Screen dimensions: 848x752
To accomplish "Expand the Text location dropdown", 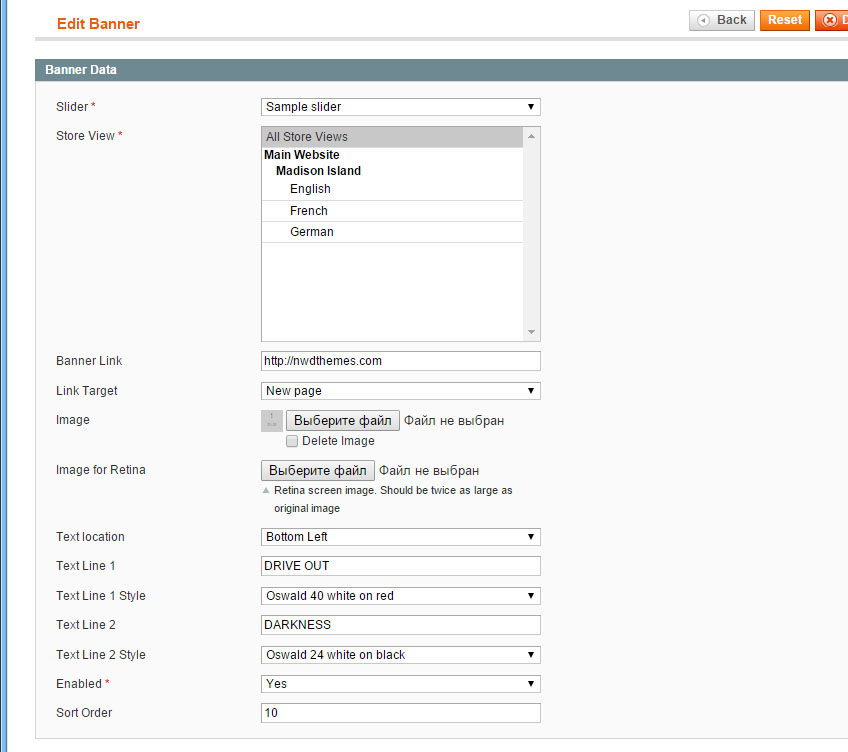I will (x=401, y=537).
